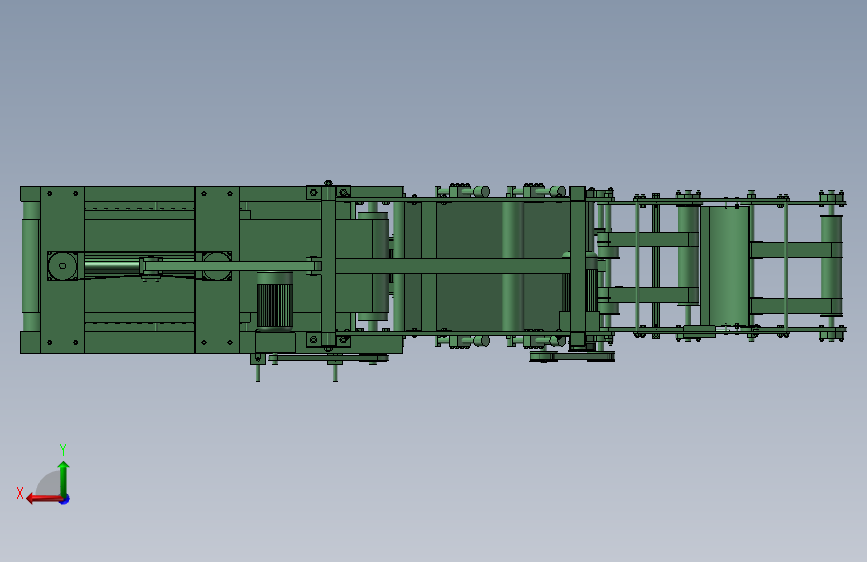This screenshot has width=867, height=562.
Task: Select the finned electric motor on the model
Action: [x=274, y=301]
